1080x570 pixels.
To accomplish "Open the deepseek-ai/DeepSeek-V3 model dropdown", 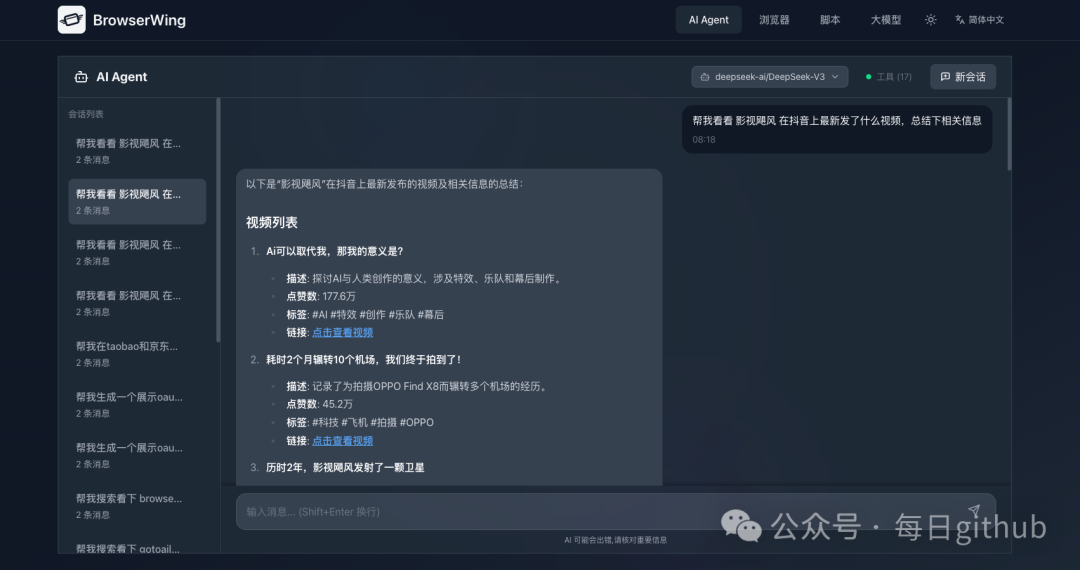I will click(769, 76).
